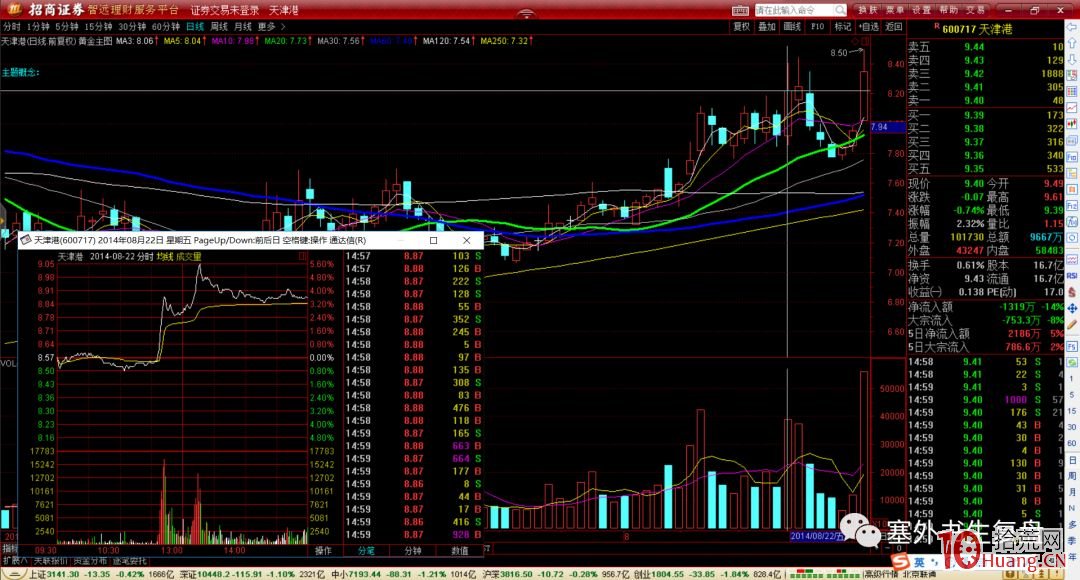Select the 周线 weekly chart tab

coord(219,27)
